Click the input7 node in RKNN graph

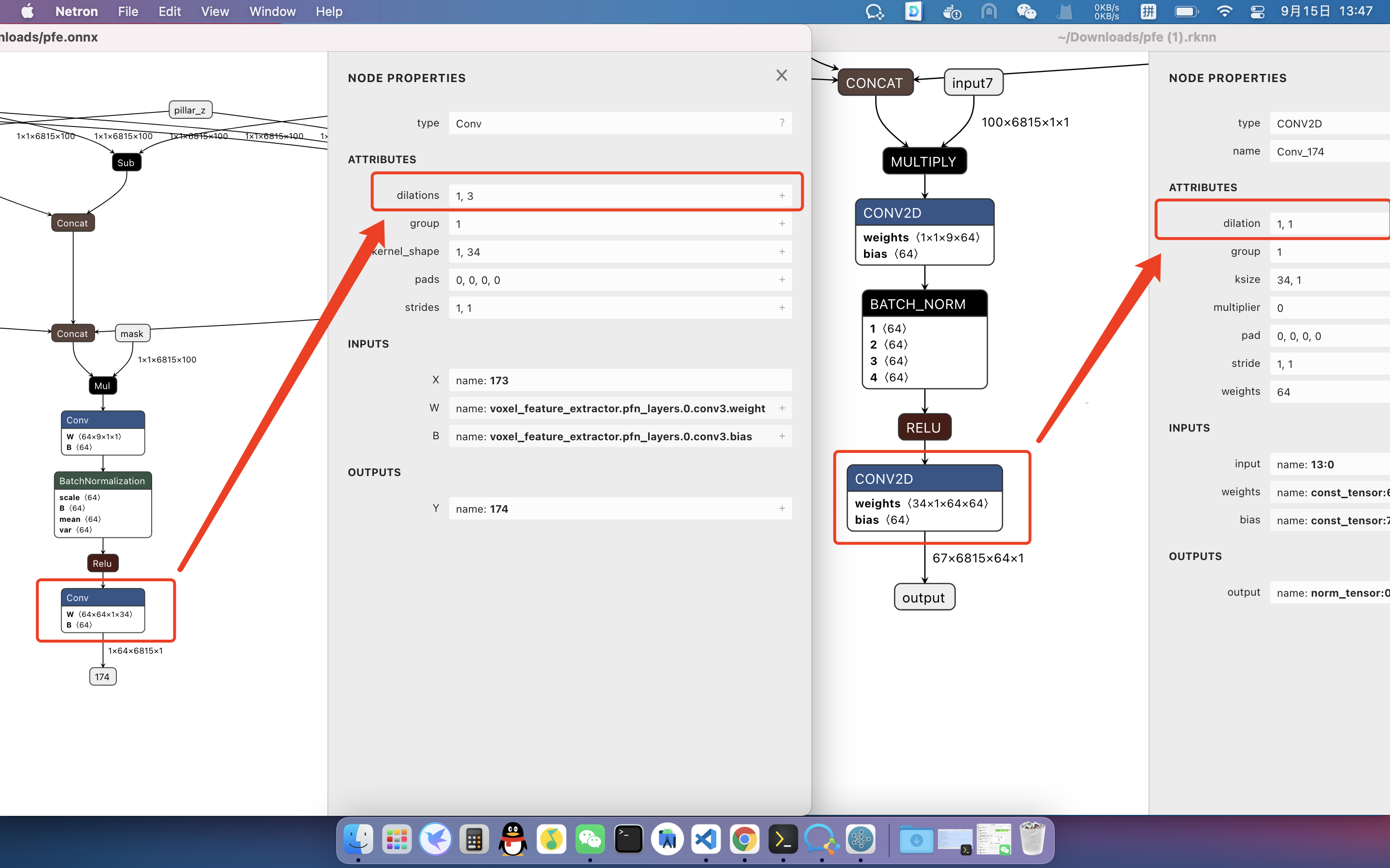973,83
